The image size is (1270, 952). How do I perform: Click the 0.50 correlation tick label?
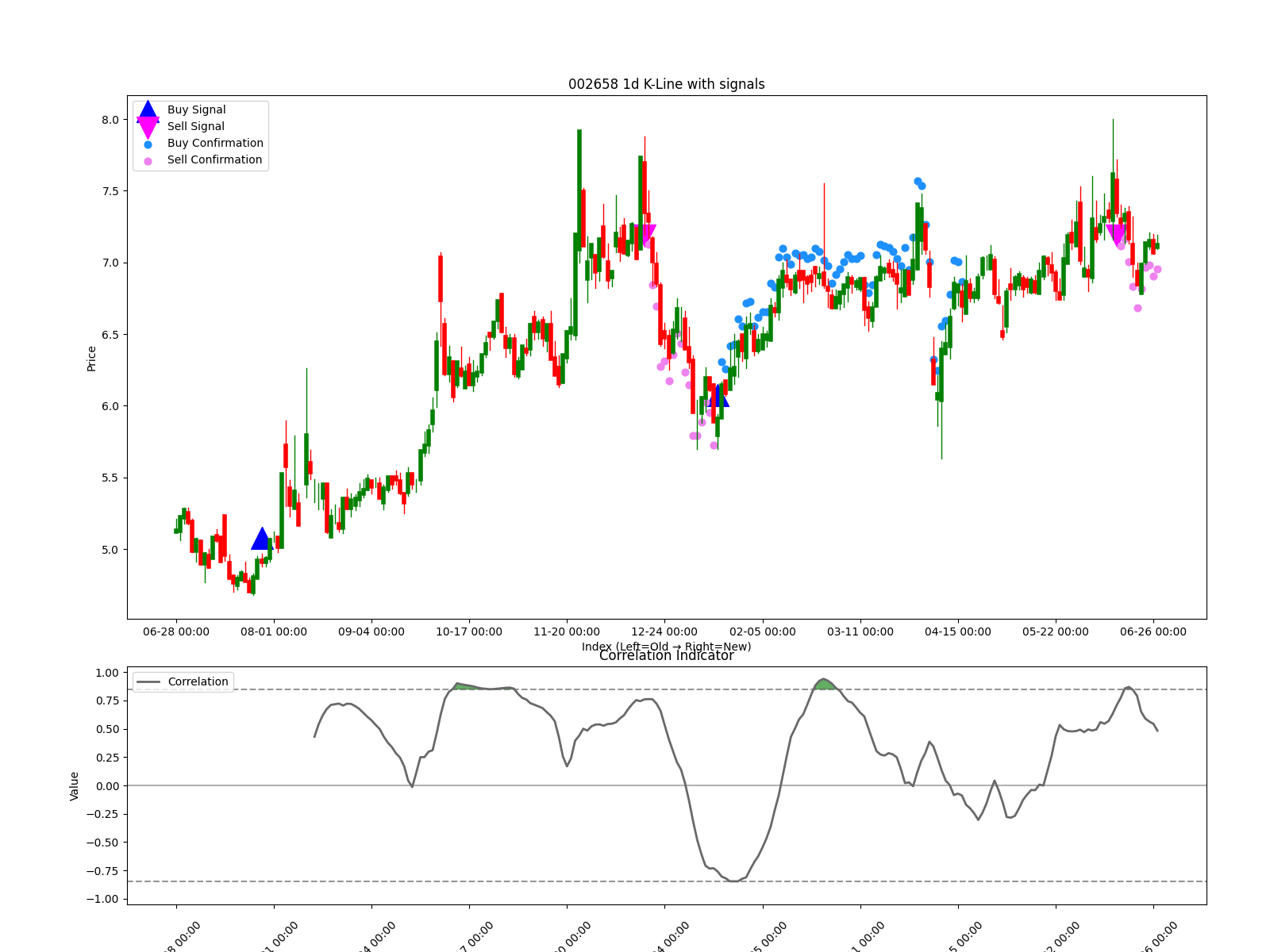tap(106, 729)
